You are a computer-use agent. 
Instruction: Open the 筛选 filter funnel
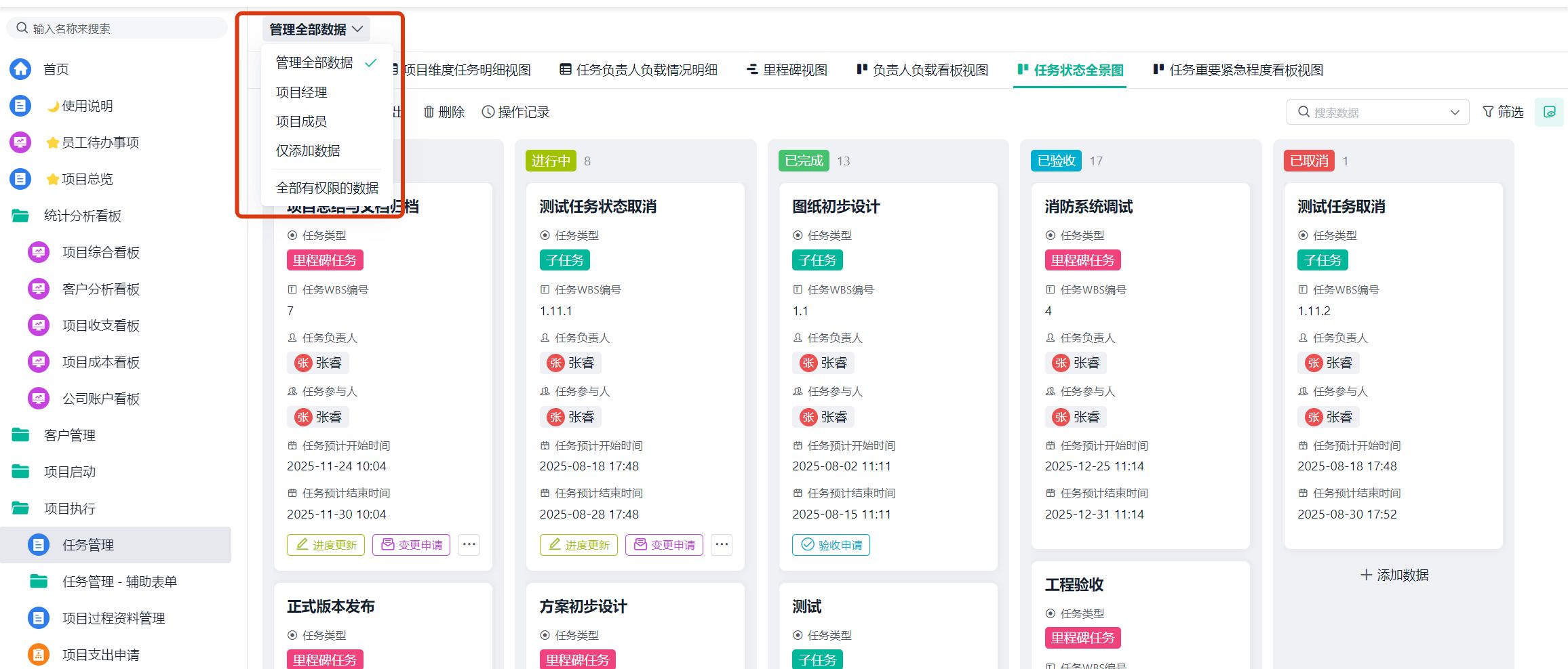tap(1503, 112)
